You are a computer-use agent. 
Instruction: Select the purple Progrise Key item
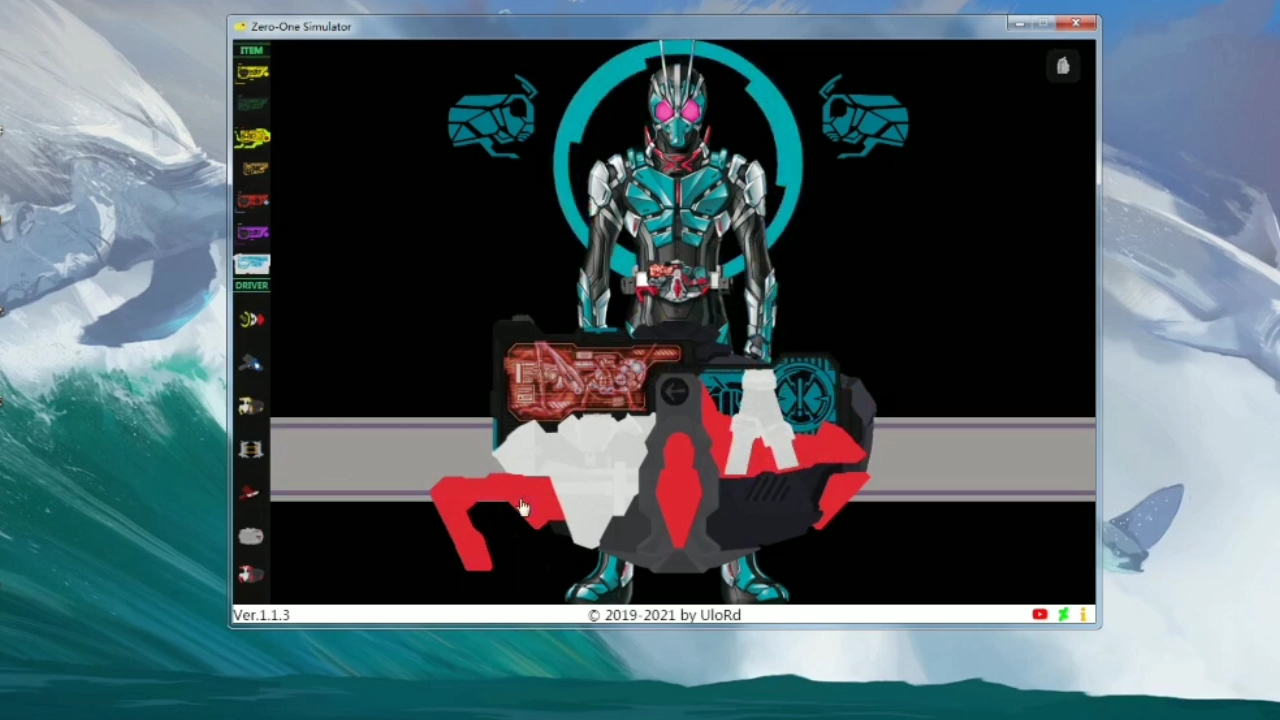[252, 232]
